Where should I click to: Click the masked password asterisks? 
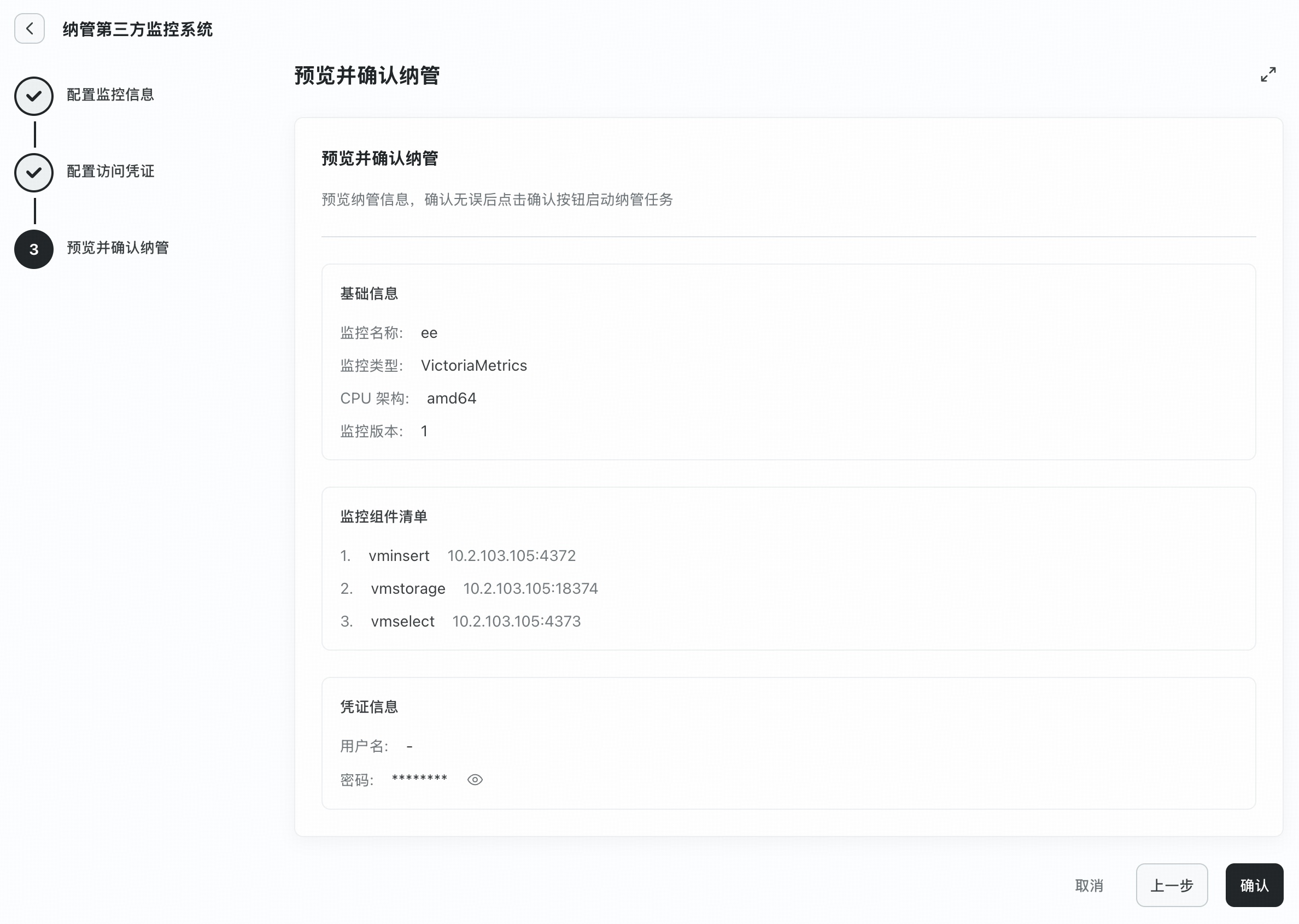(419, 779)
